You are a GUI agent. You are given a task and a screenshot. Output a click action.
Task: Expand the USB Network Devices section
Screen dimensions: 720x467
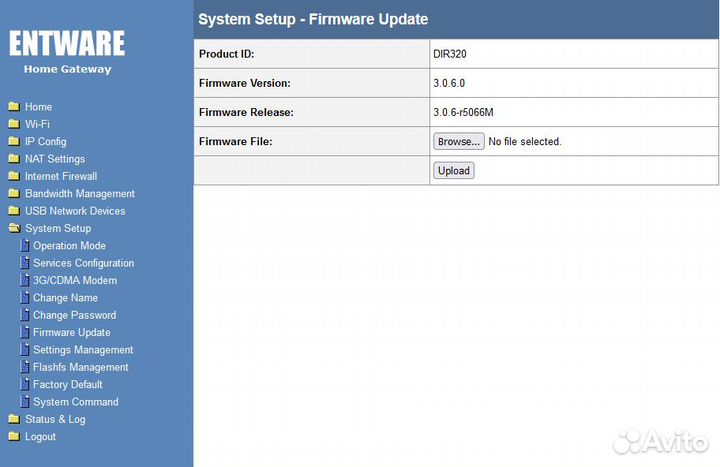point(75,211)
